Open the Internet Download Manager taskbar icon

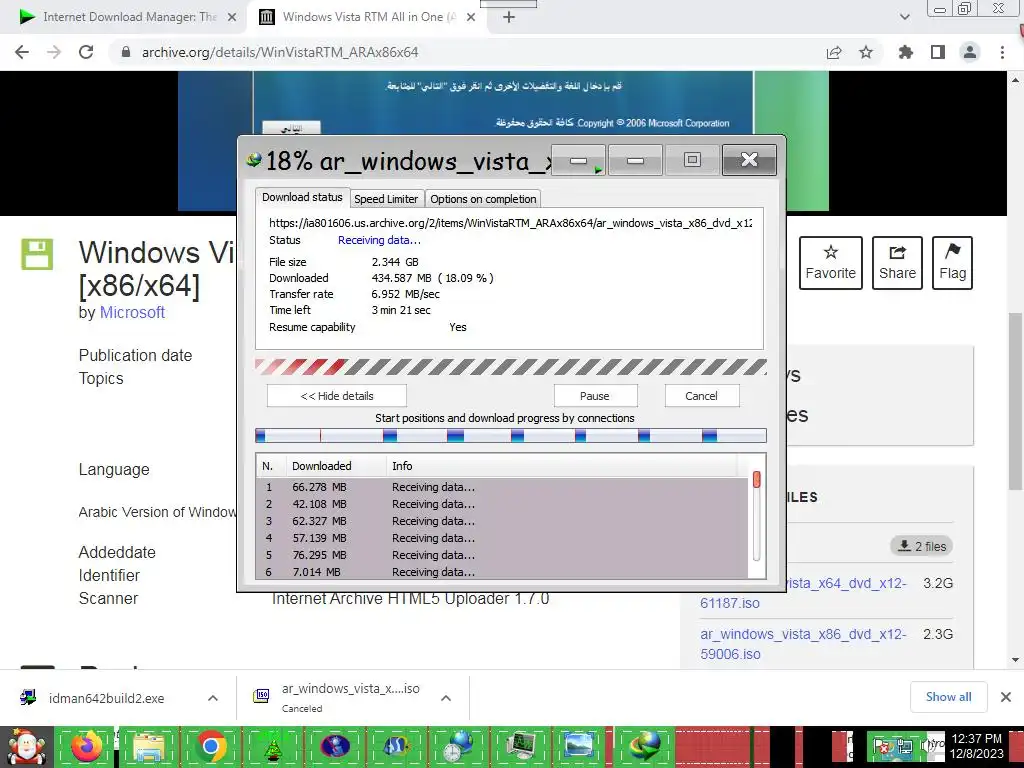pyautogui.click(x=645, y=746)
